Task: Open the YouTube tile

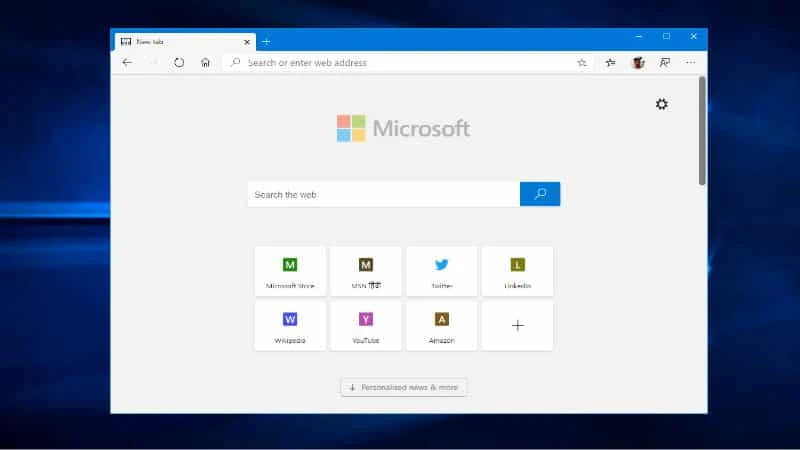Action: [x=366, y=326]
